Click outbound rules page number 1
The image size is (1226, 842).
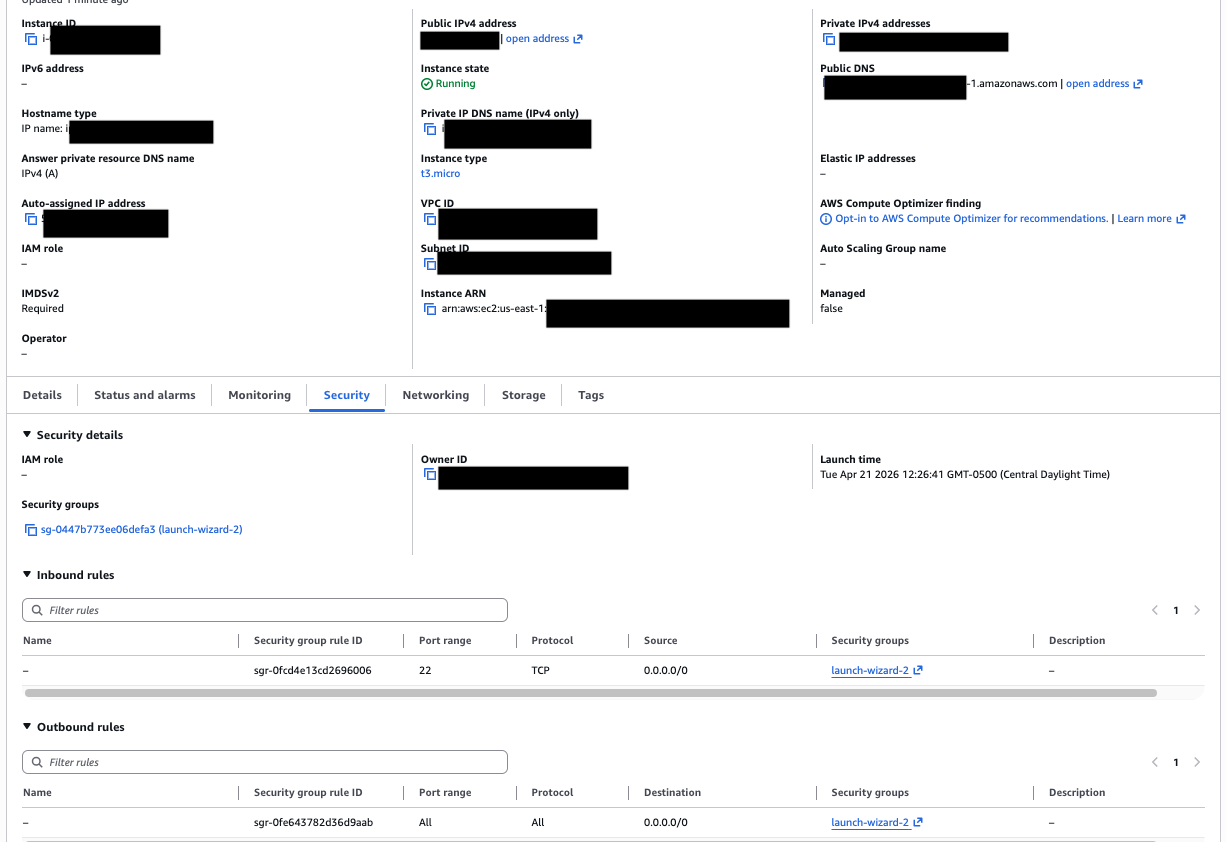(x=1176, y=762)
